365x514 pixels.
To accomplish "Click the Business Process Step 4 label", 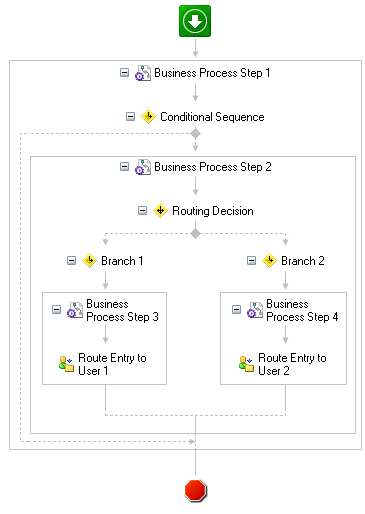I will 302,310.
